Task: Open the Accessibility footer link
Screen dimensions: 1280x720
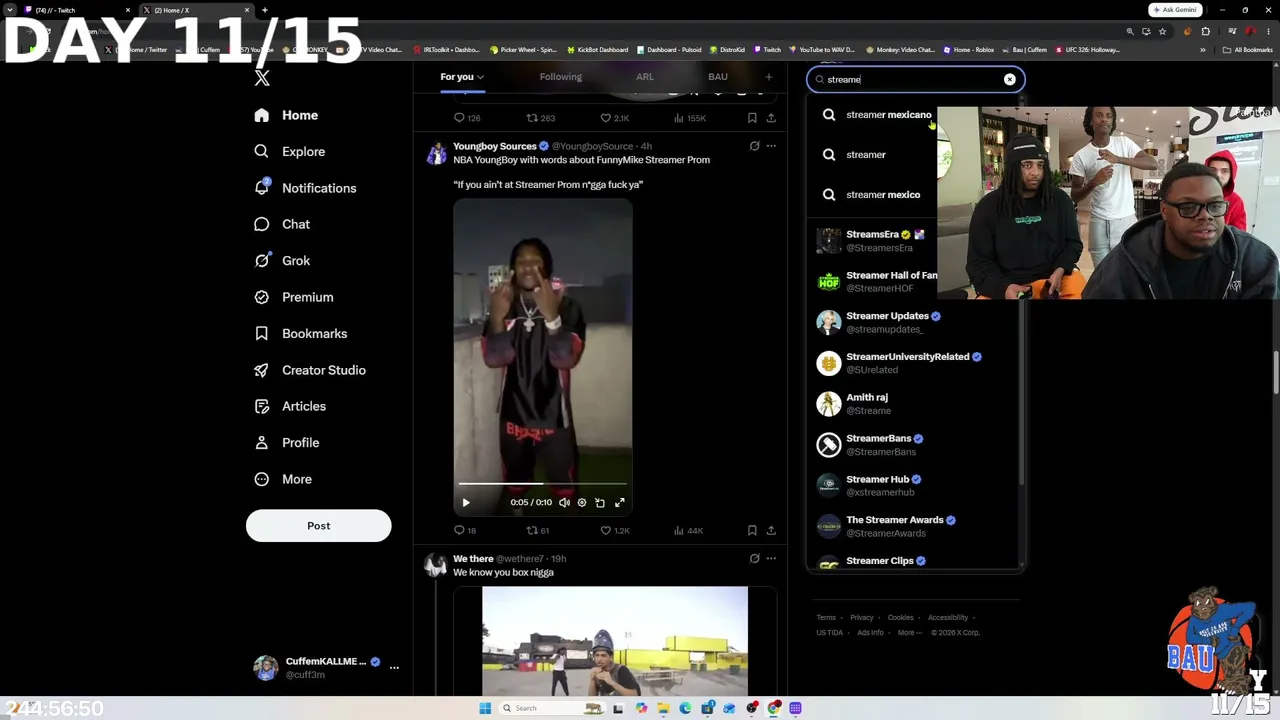Action: point(948,618)
